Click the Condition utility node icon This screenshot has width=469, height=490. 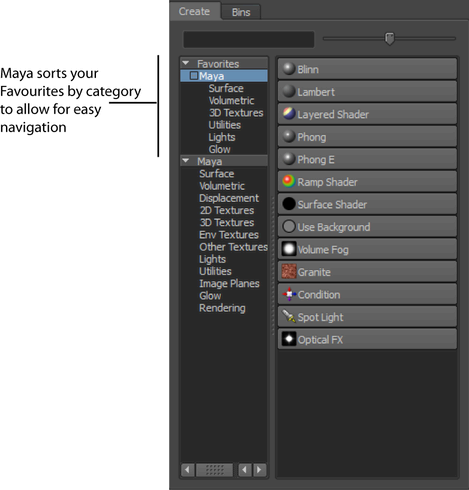(x=289, y=294)
